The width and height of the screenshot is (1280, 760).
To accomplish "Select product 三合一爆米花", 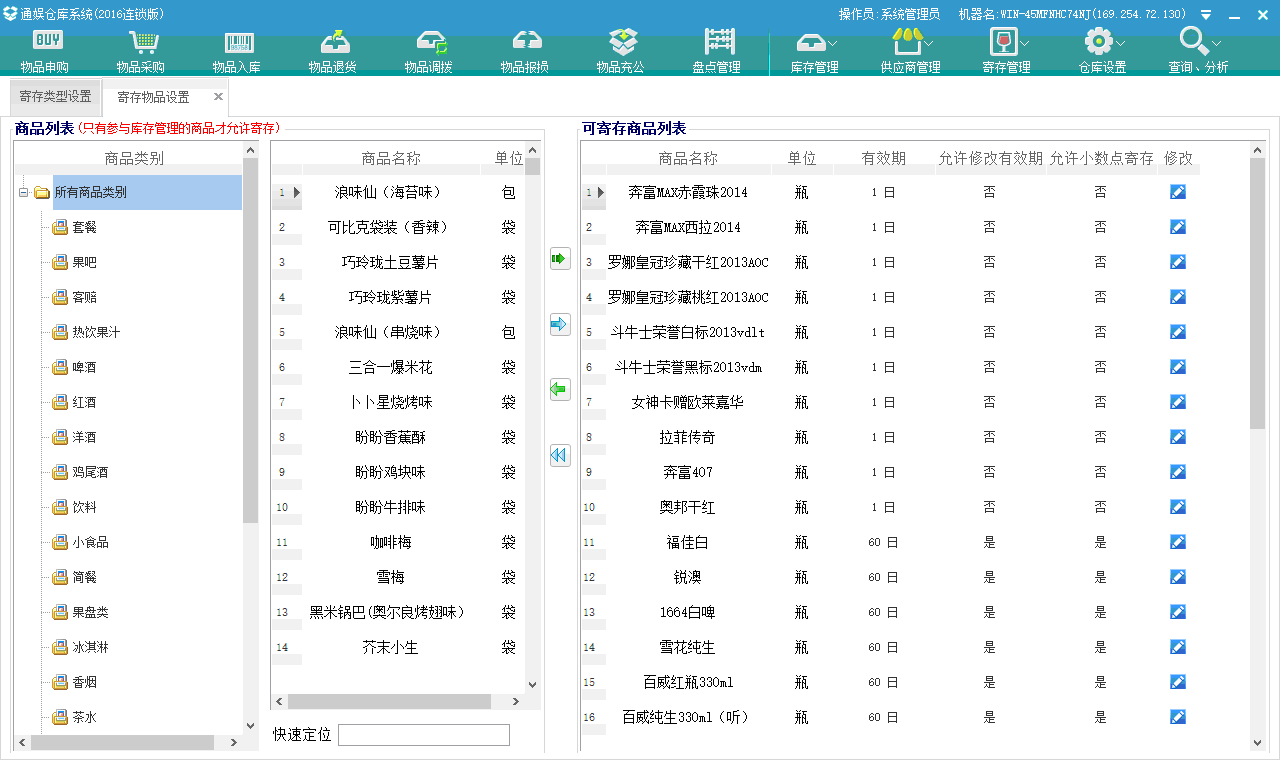I will click(390, 367).
